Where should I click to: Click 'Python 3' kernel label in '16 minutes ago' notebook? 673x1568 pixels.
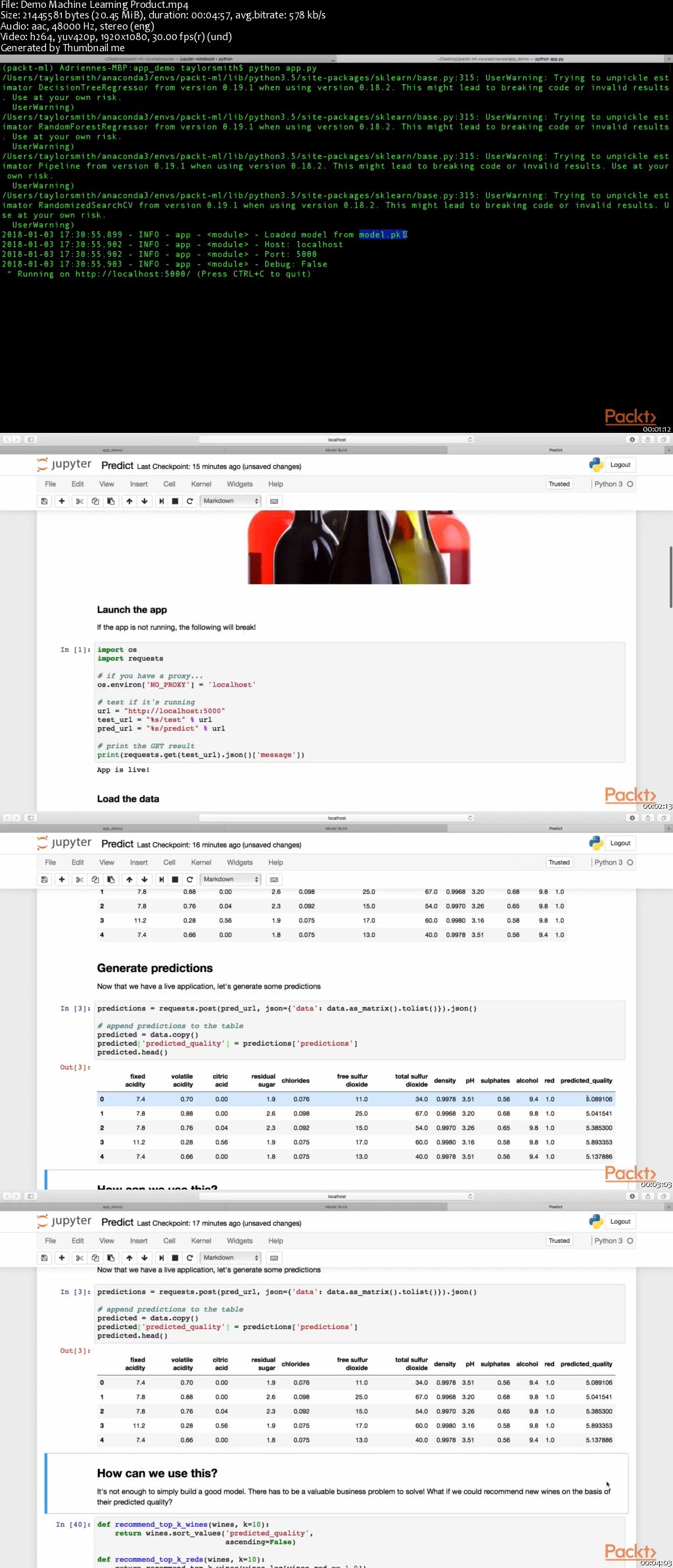608,862
